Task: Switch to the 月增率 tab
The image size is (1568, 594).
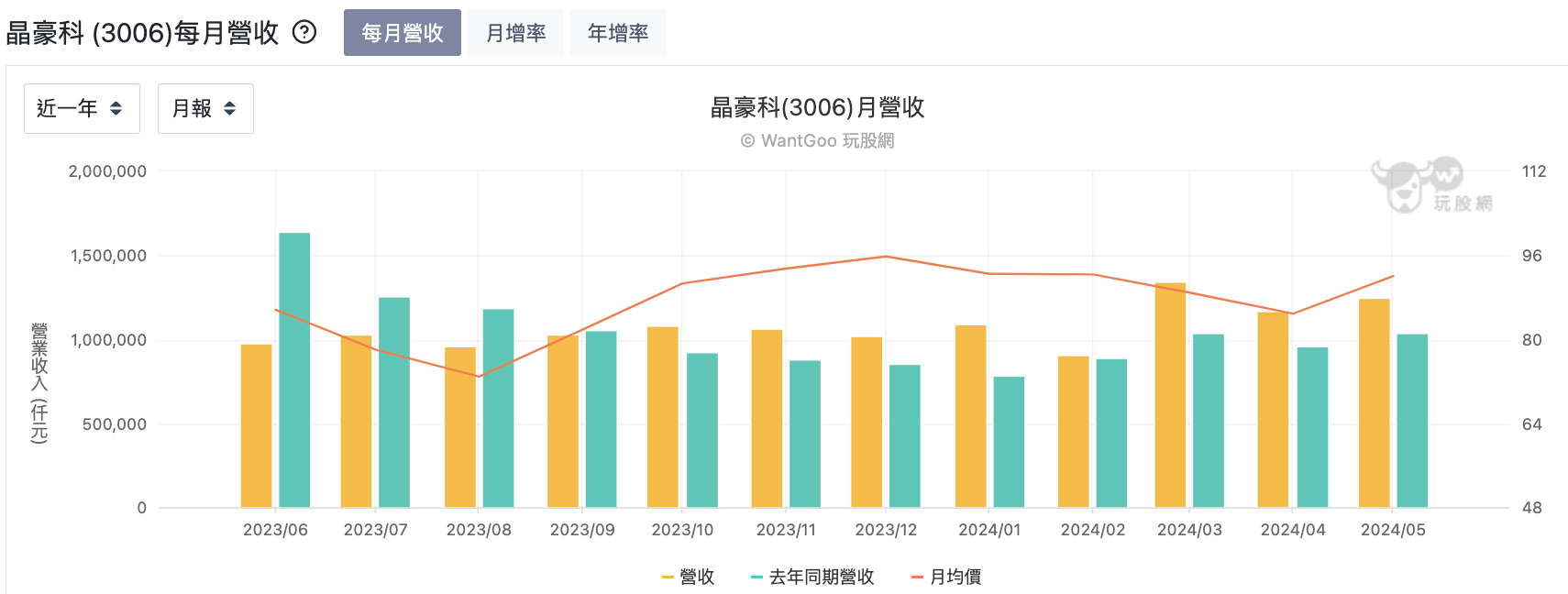Action: pos(515,33)
